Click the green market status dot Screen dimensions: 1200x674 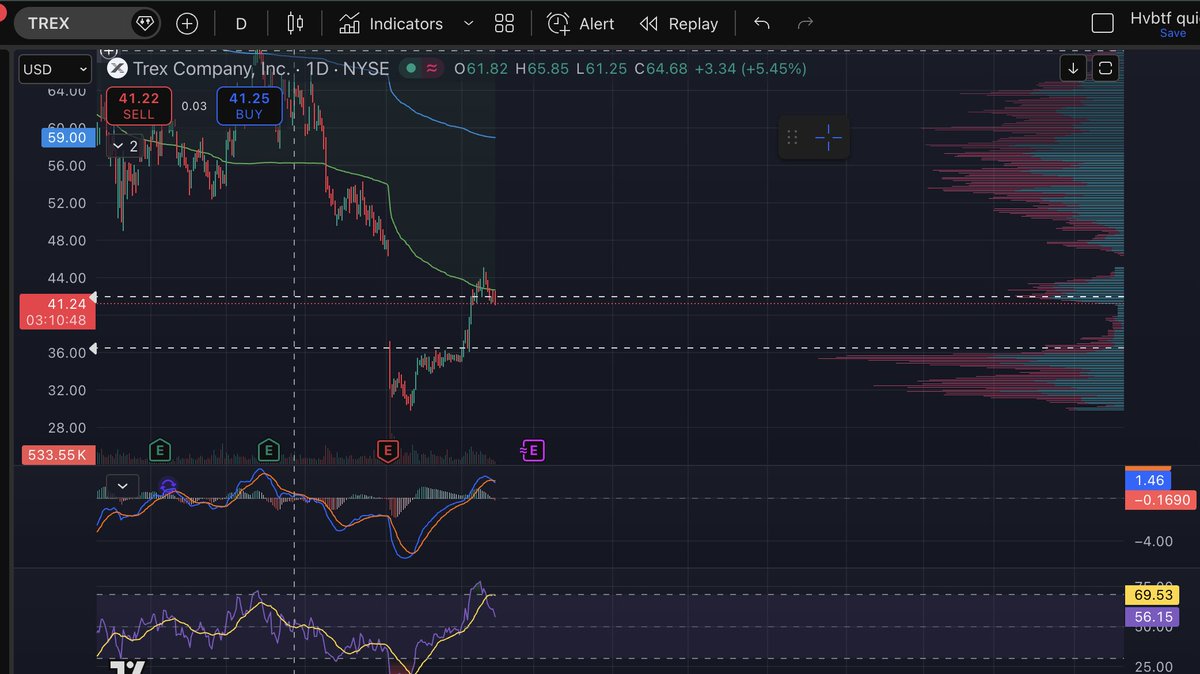(x=410, y=68)
